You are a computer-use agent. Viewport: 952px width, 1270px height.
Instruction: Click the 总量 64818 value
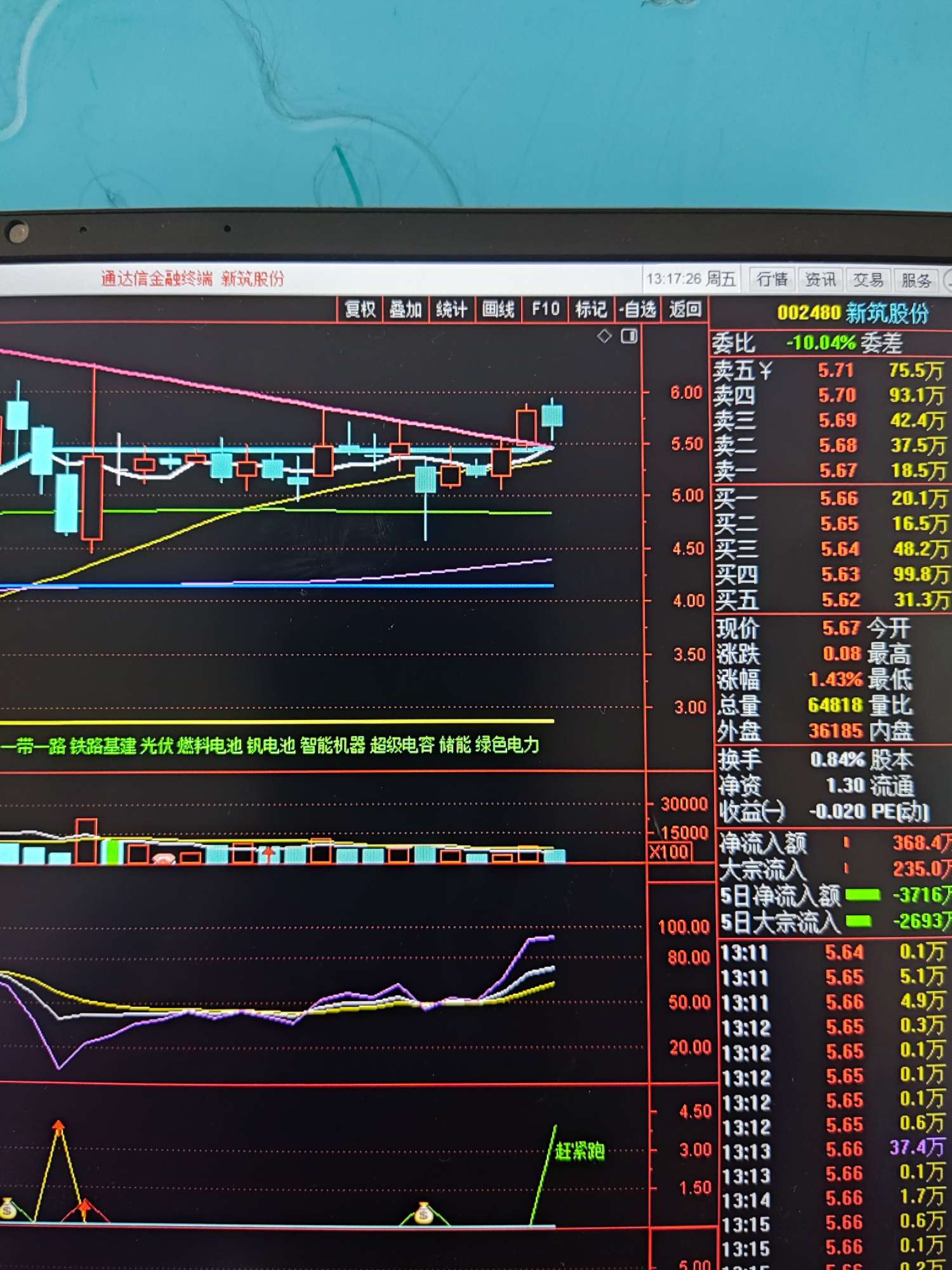click(x=835, y=705)
